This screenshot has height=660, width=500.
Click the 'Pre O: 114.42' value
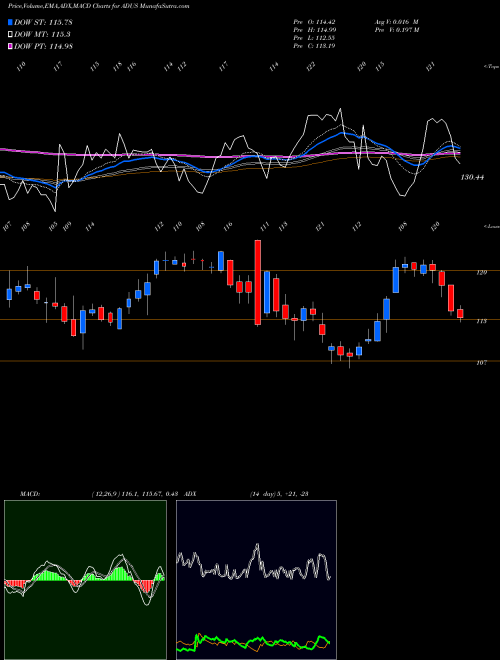click(x=314, y=22)
